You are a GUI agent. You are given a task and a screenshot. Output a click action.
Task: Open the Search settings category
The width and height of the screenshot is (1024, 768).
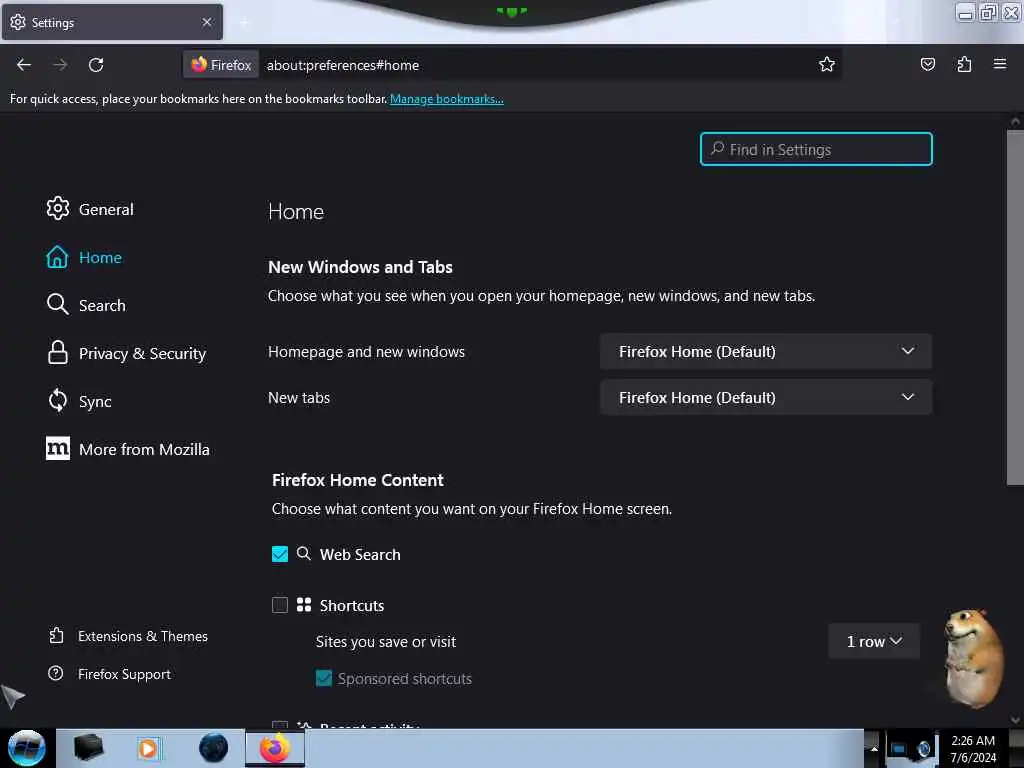86,305
